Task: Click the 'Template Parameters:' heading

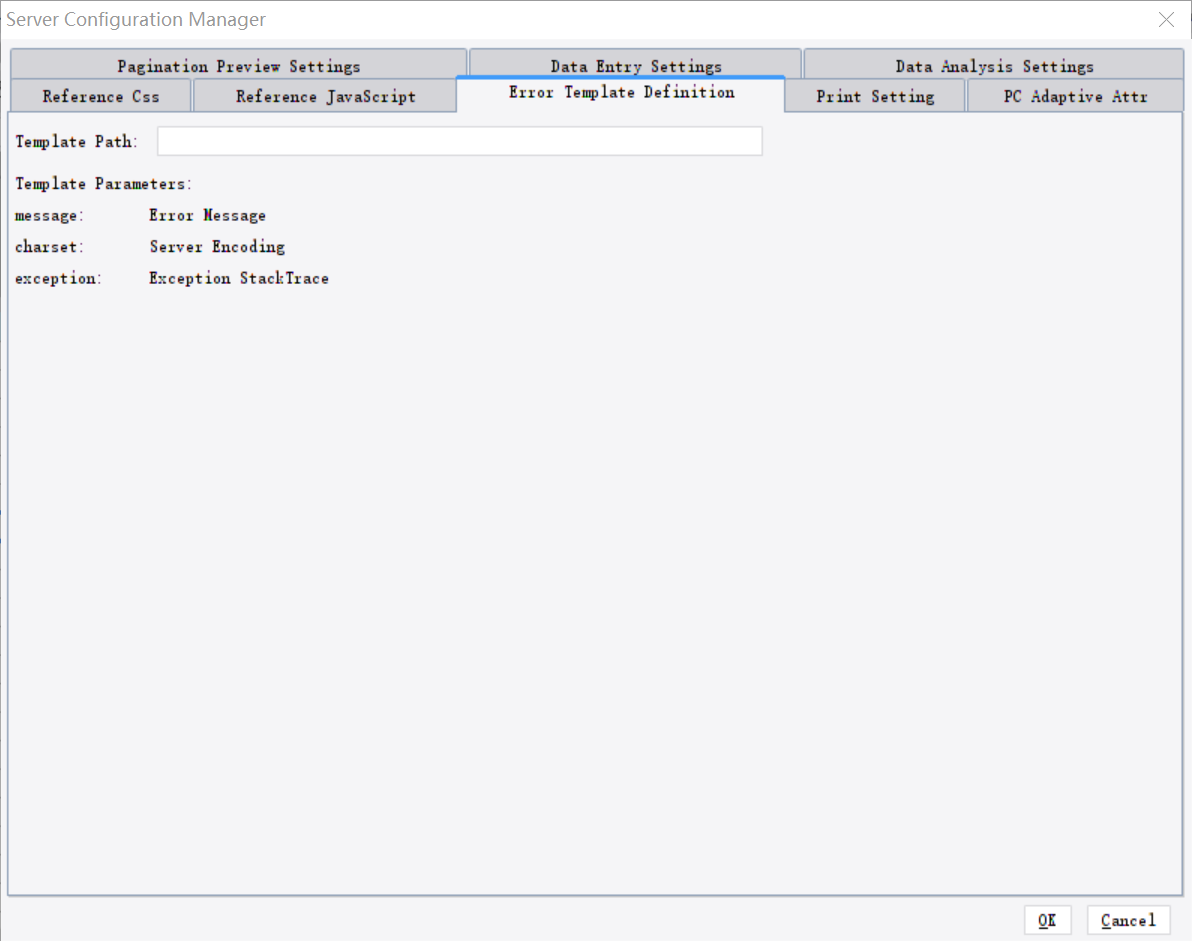Action: coord(103,184)
